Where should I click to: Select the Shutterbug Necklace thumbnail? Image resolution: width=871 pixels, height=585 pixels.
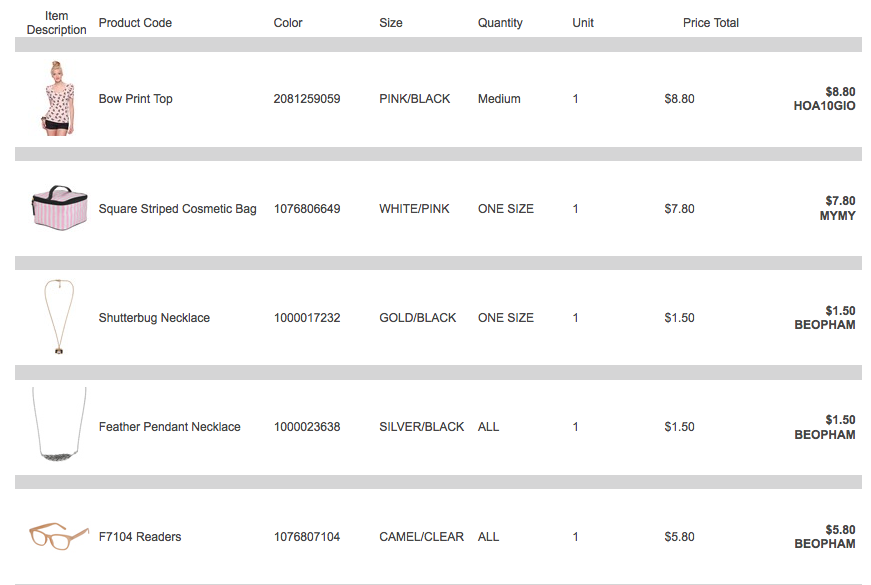coord(59,317)
